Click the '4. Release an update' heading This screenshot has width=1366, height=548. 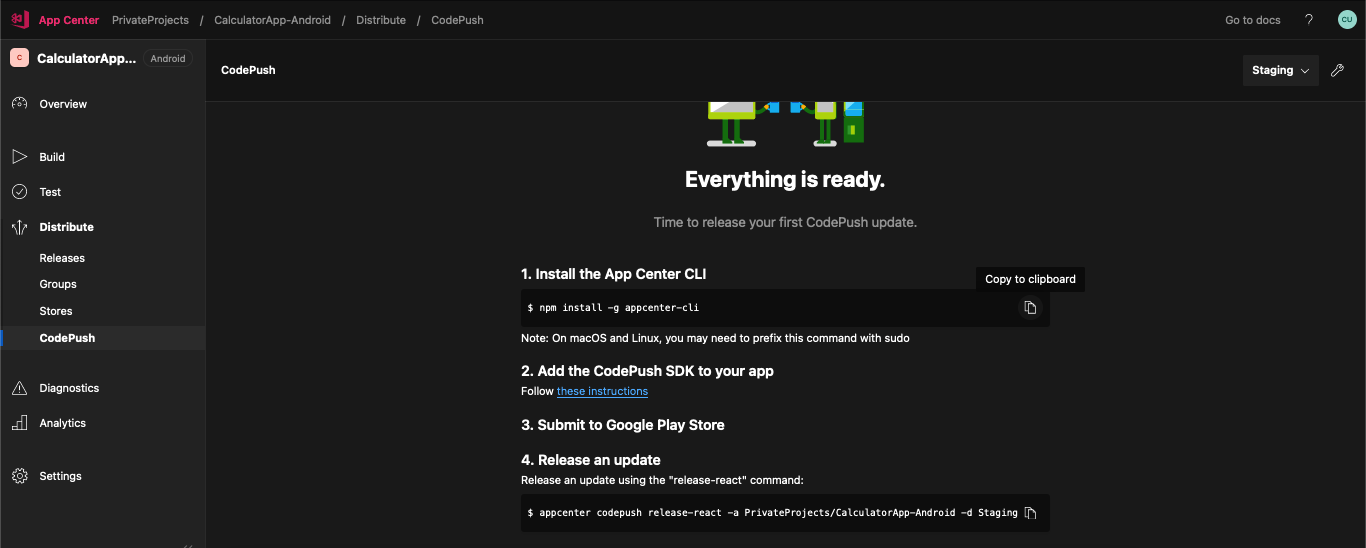[x=591, y=461]
